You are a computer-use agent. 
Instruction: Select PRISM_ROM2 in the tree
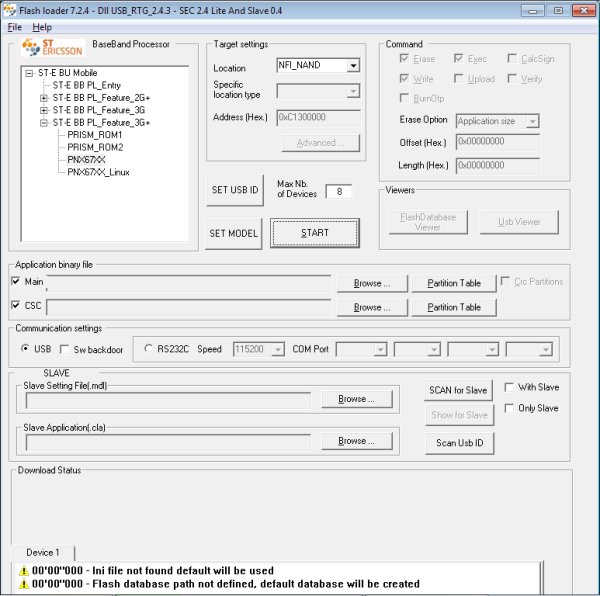click(95, 147)
